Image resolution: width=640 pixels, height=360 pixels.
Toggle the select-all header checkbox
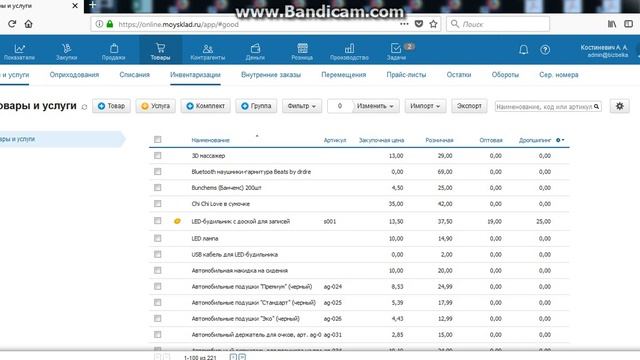pyautogui.click(x=158, y=140)
